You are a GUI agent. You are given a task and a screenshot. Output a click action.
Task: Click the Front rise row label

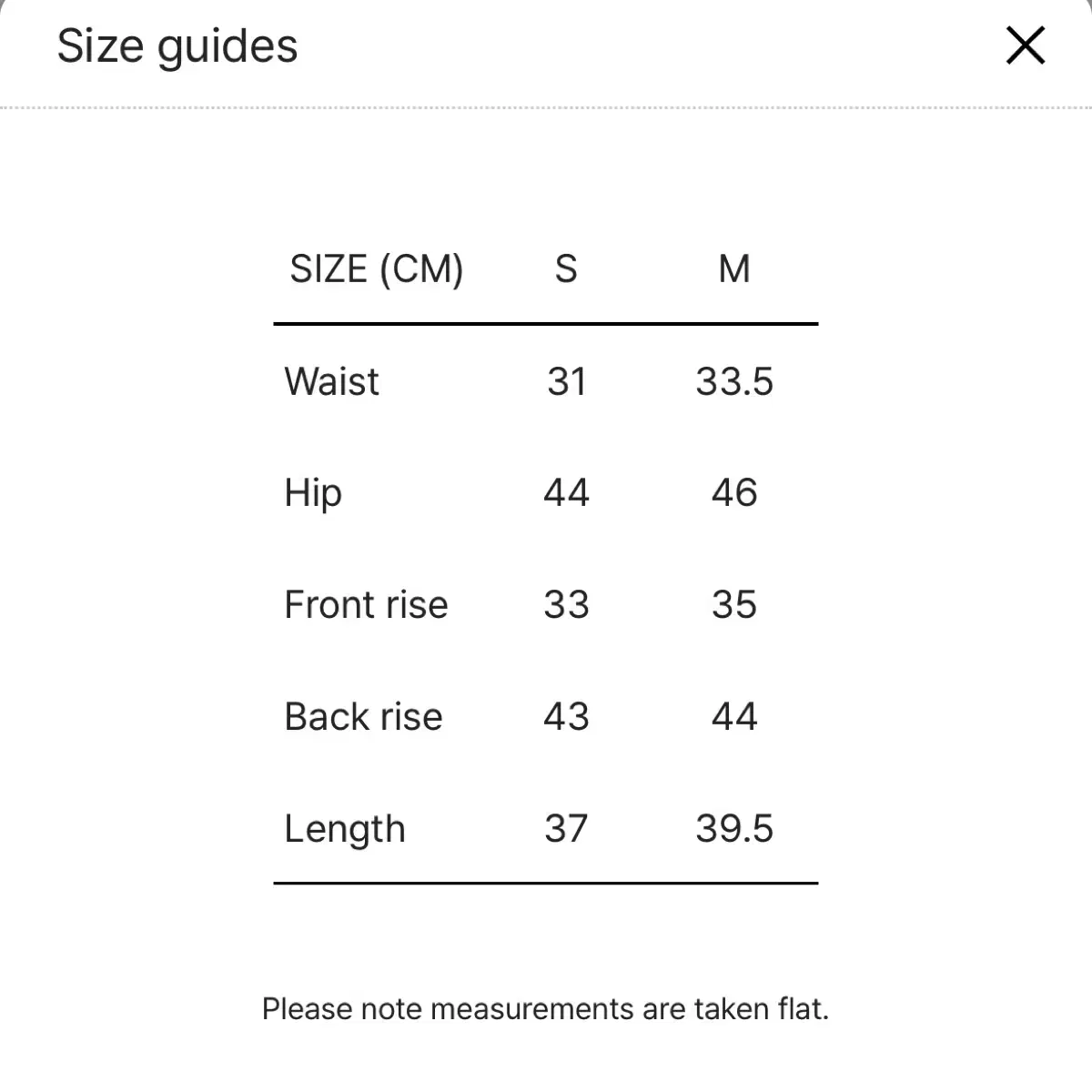(366, 605)
